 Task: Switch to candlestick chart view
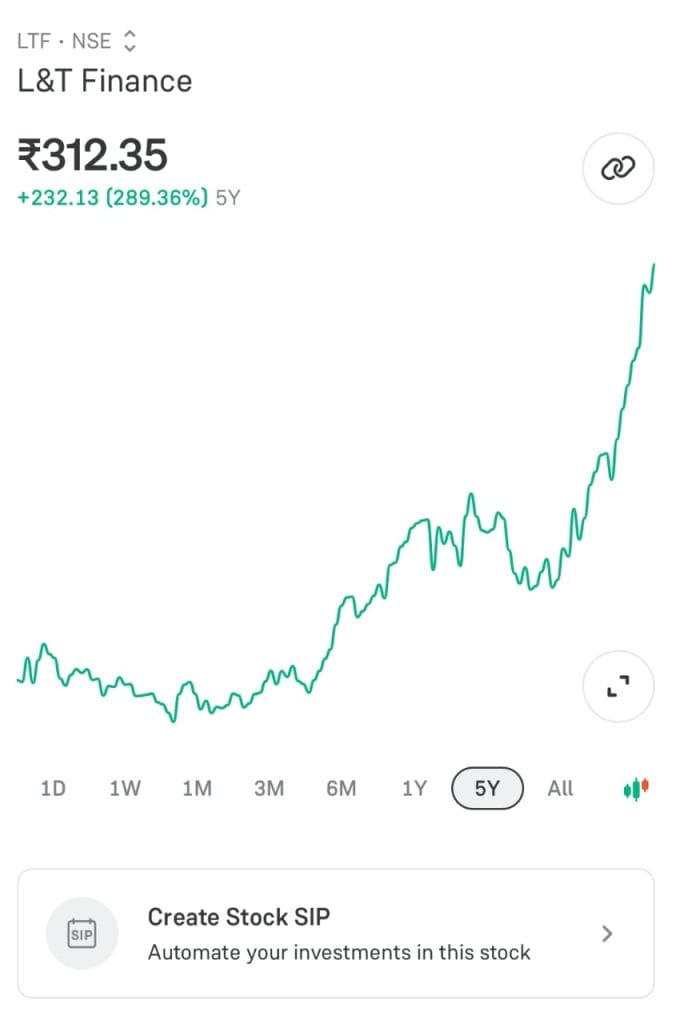(636, 788)
